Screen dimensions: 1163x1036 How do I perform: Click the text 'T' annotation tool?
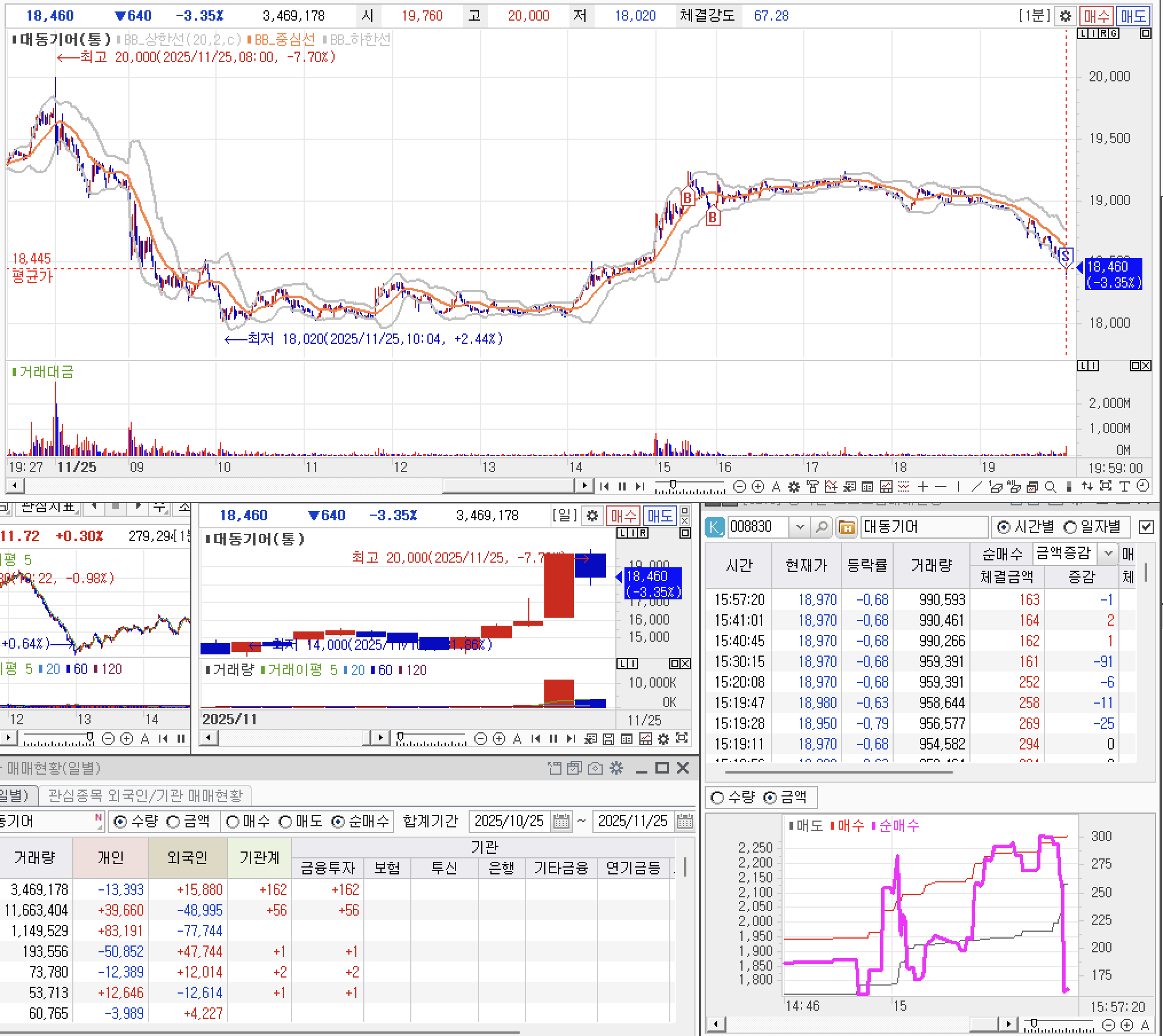[x=1124, y=486]
